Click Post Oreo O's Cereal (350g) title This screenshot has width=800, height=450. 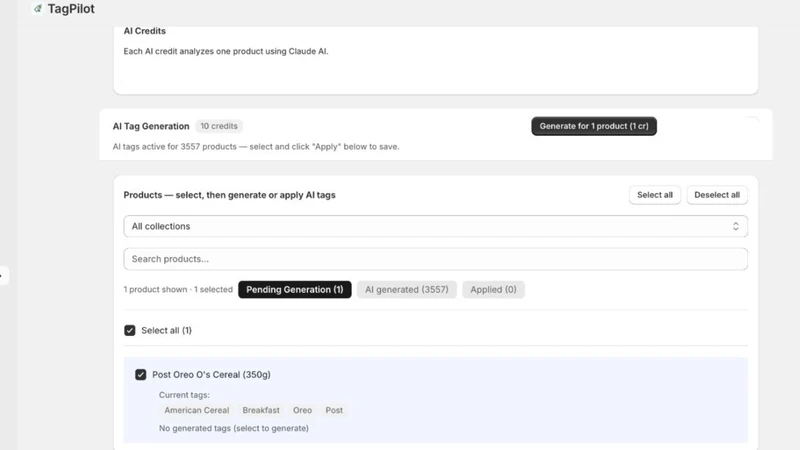211,374
